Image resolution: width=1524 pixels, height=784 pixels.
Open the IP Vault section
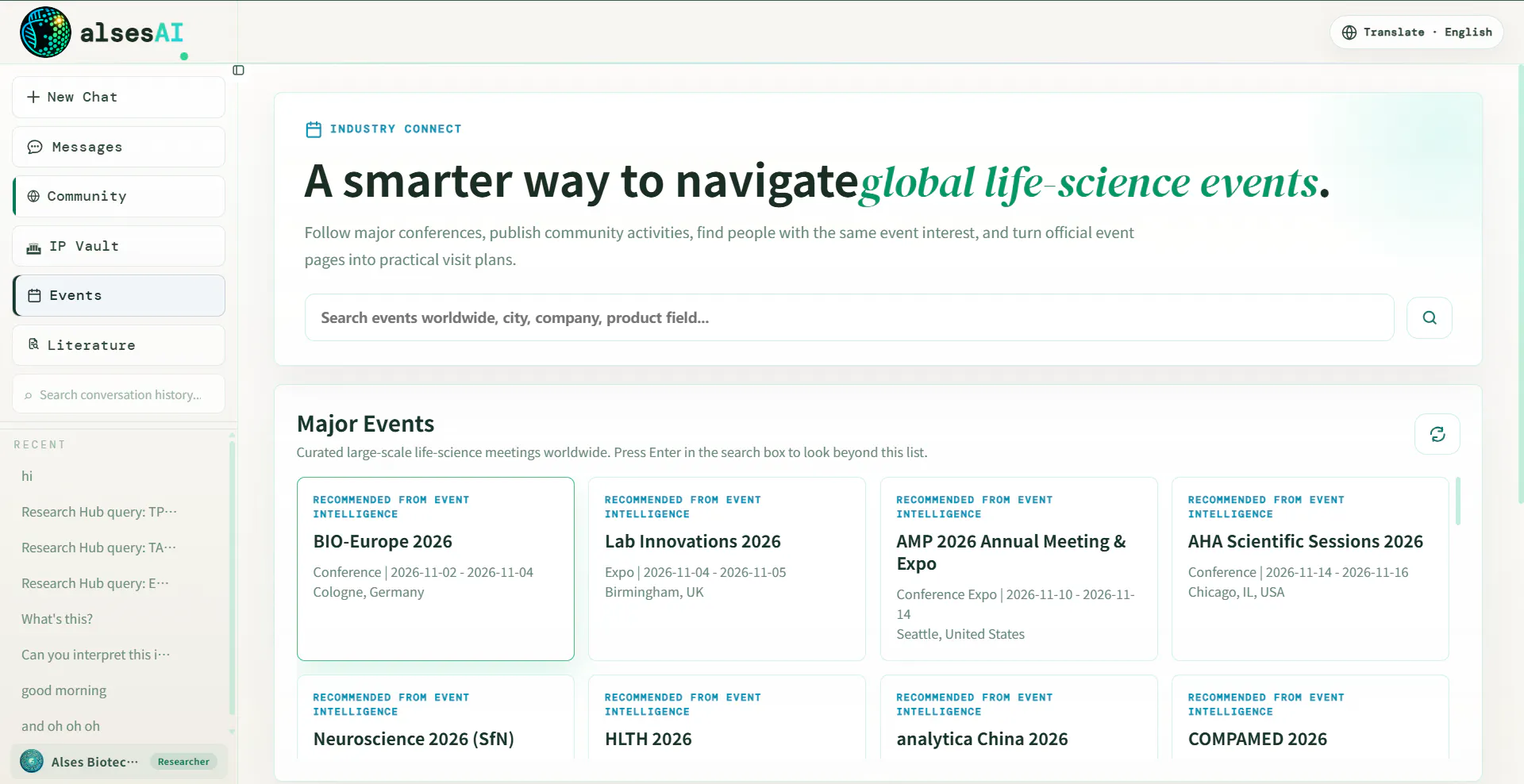118,246
